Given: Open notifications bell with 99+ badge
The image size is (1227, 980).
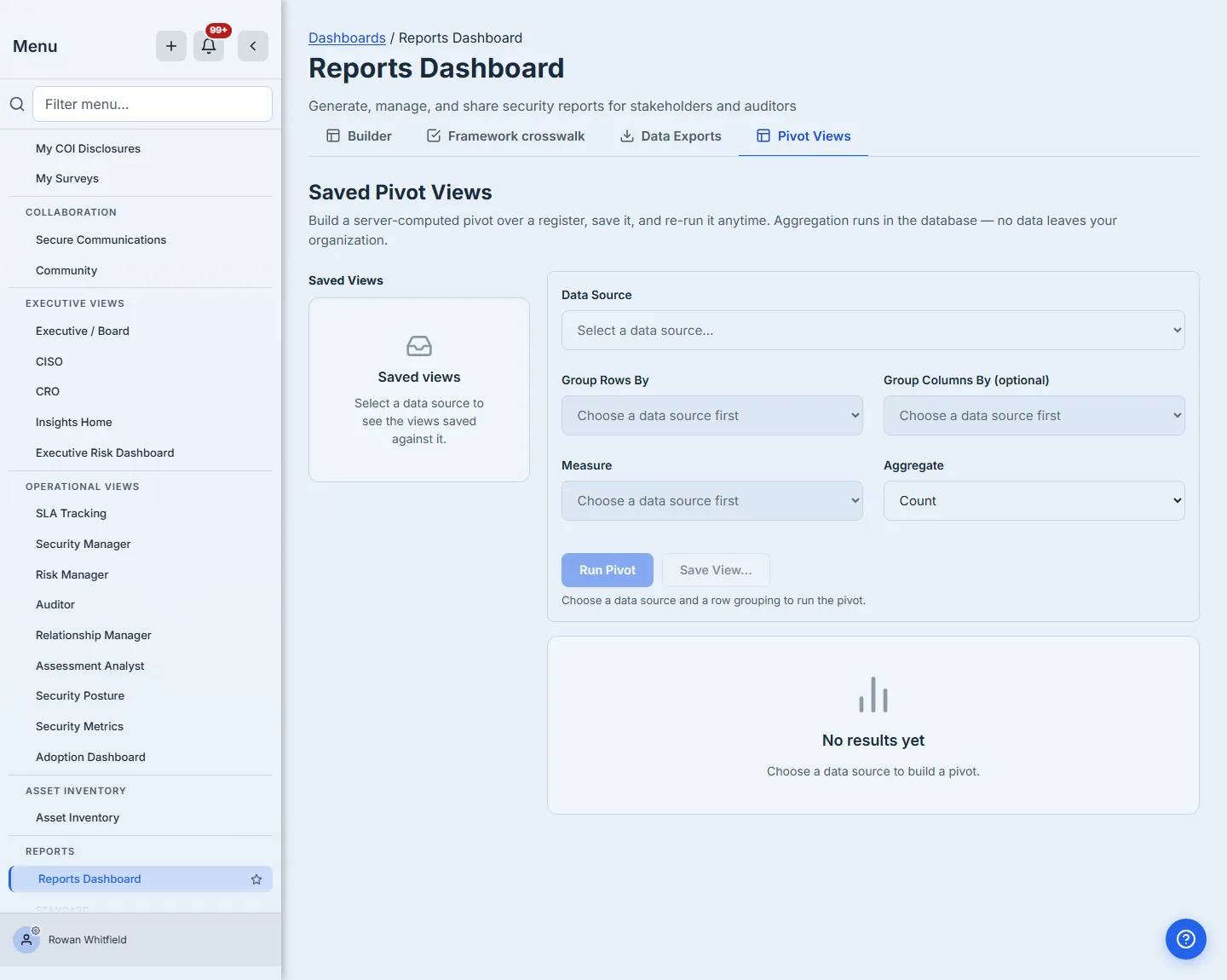Looking at the screenshot, I should tap(209, 46).
